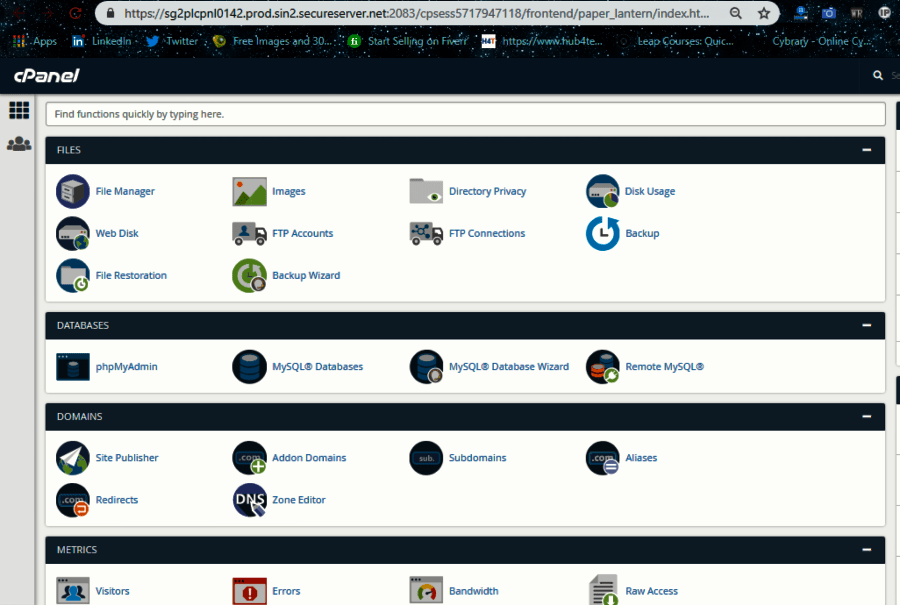Collapse the DOMAINS section
This screenshot has height=605, width=900.
[867, 417]
